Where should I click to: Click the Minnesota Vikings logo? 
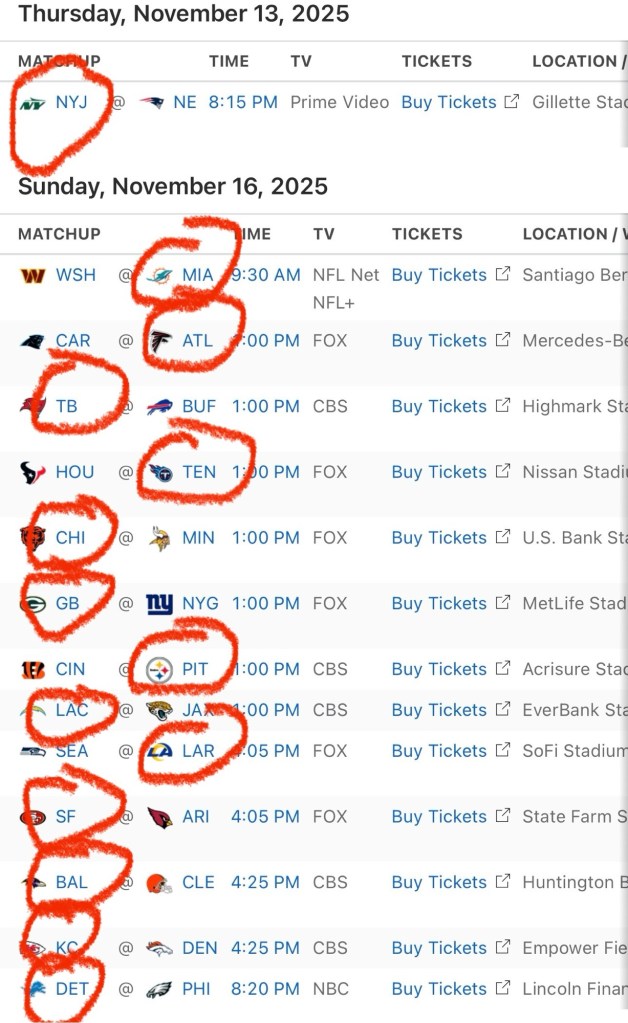159,538
